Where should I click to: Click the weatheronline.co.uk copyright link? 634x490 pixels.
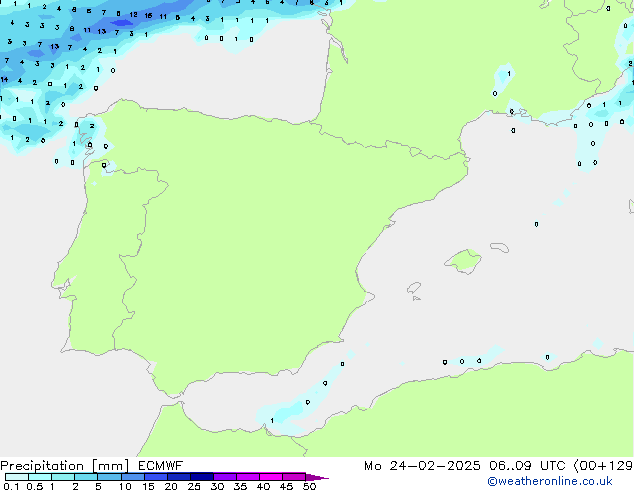click(x=550, y=481)
